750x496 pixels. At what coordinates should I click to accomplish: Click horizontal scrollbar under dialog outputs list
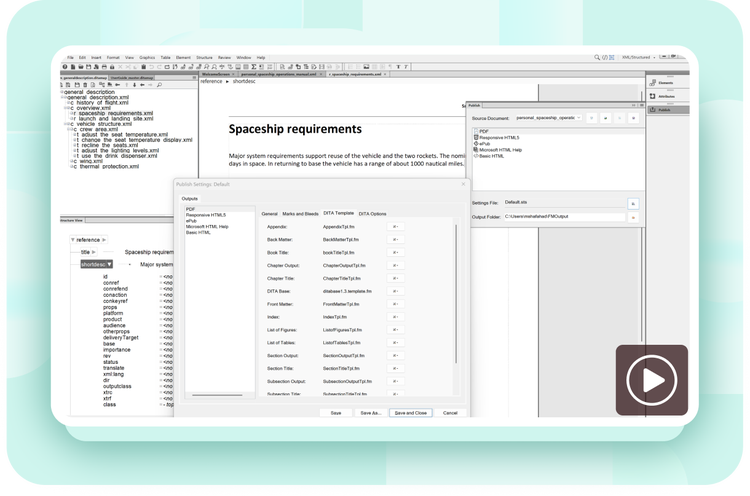[217, 395]
